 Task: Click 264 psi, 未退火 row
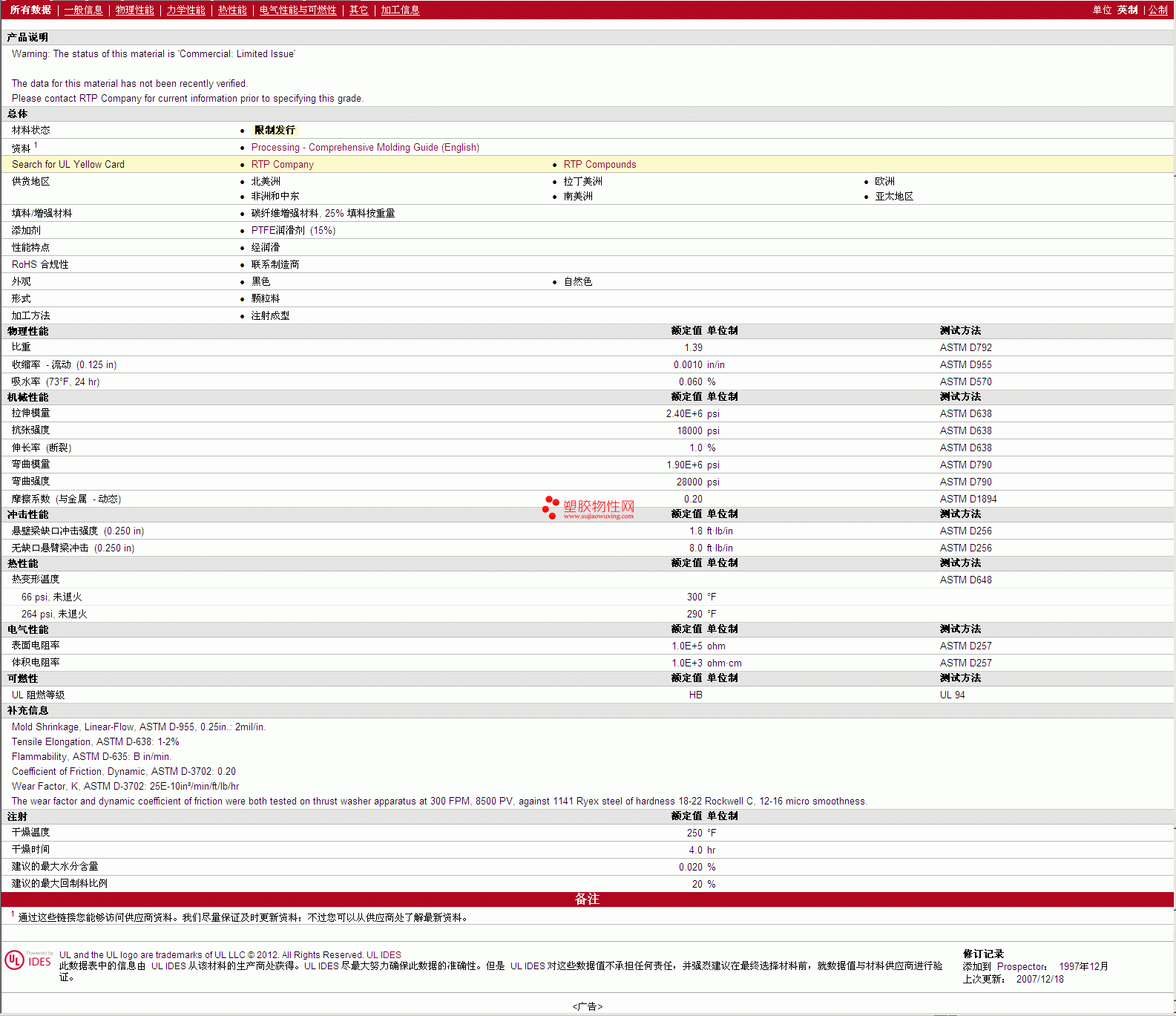(x=588, y=614)
